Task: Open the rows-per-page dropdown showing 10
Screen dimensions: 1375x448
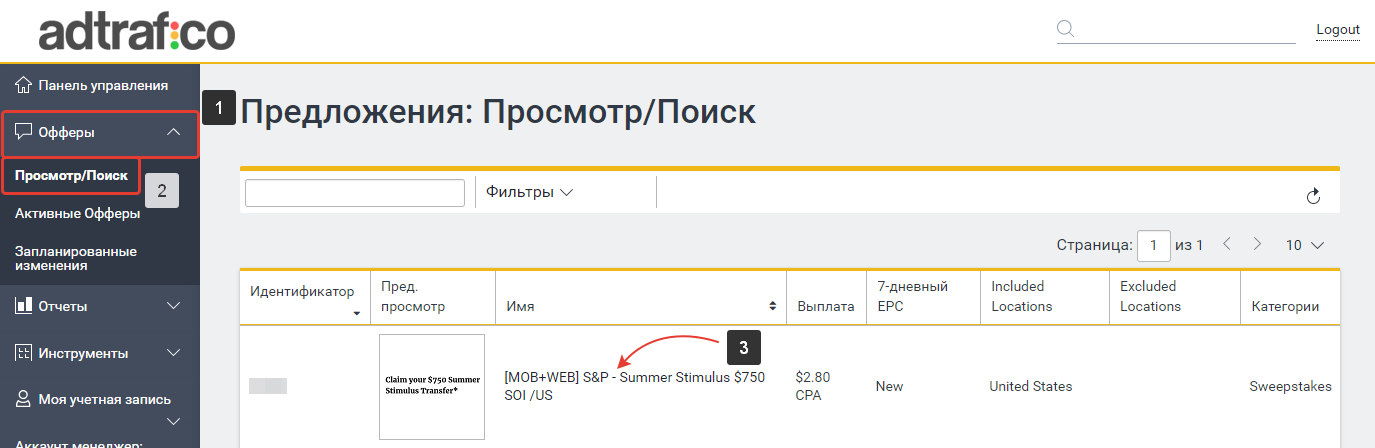Action: [x=1304, y=244]
